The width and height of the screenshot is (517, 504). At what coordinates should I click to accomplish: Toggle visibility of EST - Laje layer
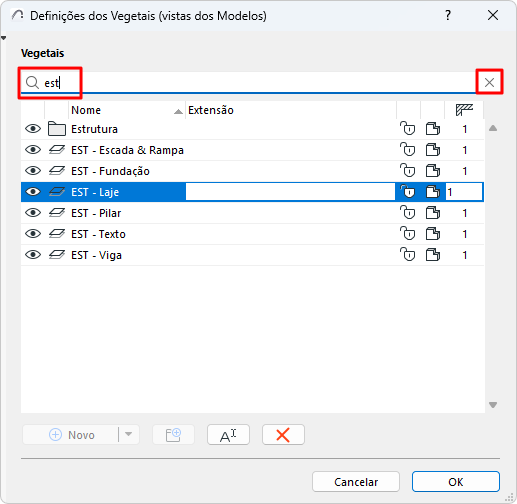(x=33, y=192)
